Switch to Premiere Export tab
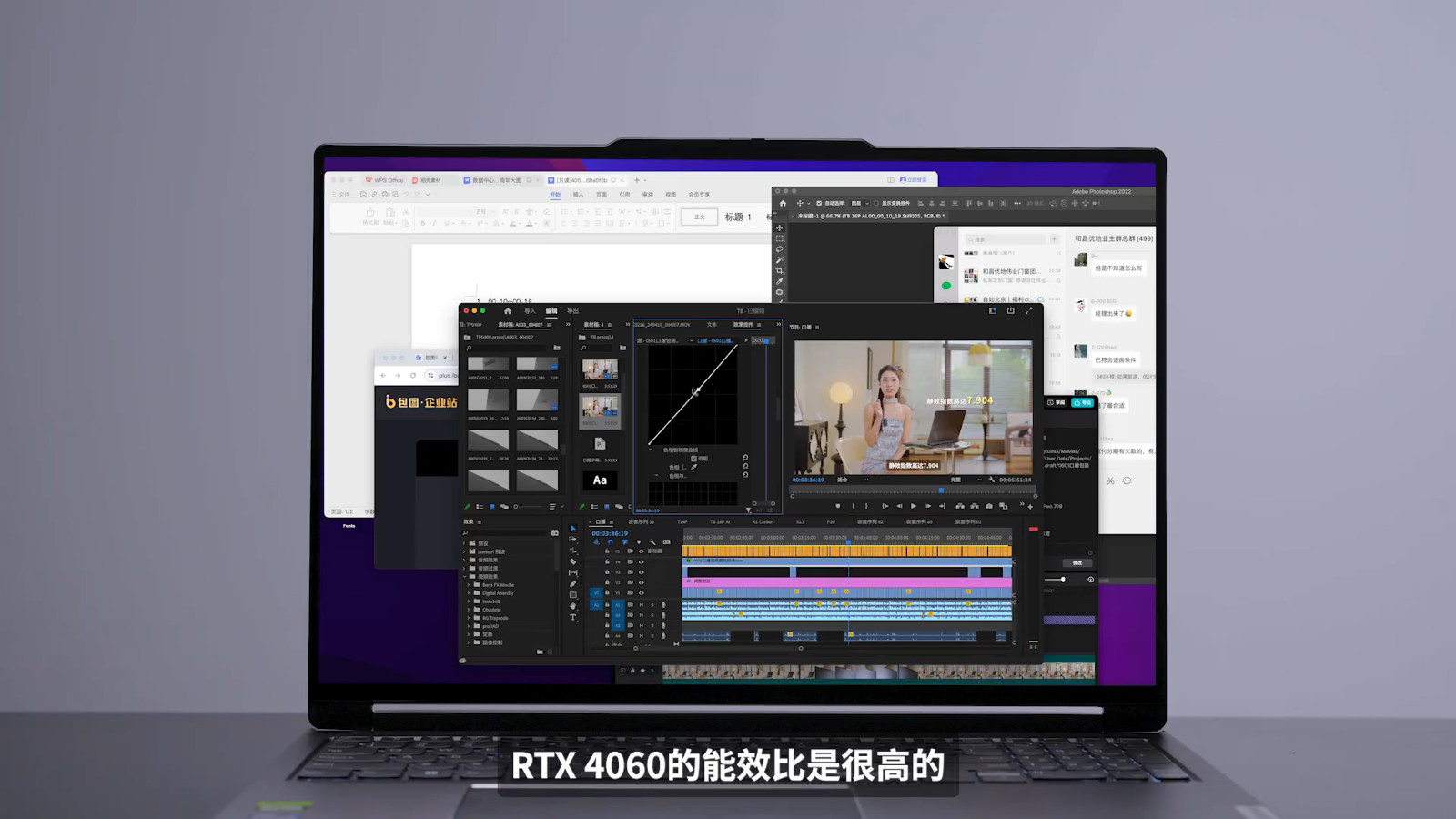The image size is (1456, 819). tap(572, 311)
